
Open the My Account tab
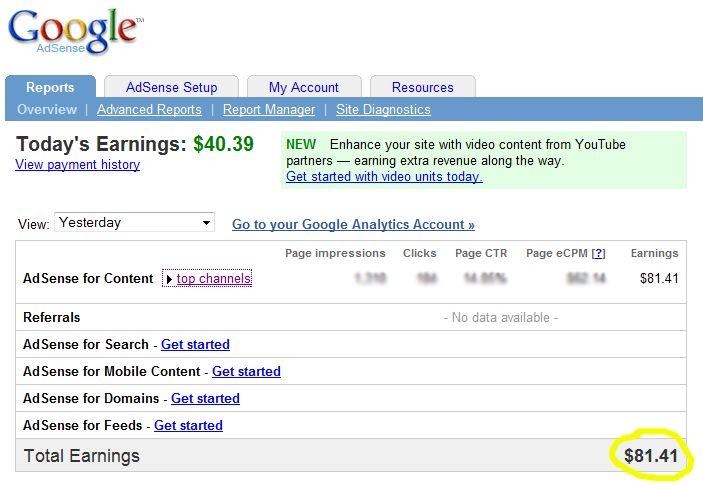click(x=304, y=87)
